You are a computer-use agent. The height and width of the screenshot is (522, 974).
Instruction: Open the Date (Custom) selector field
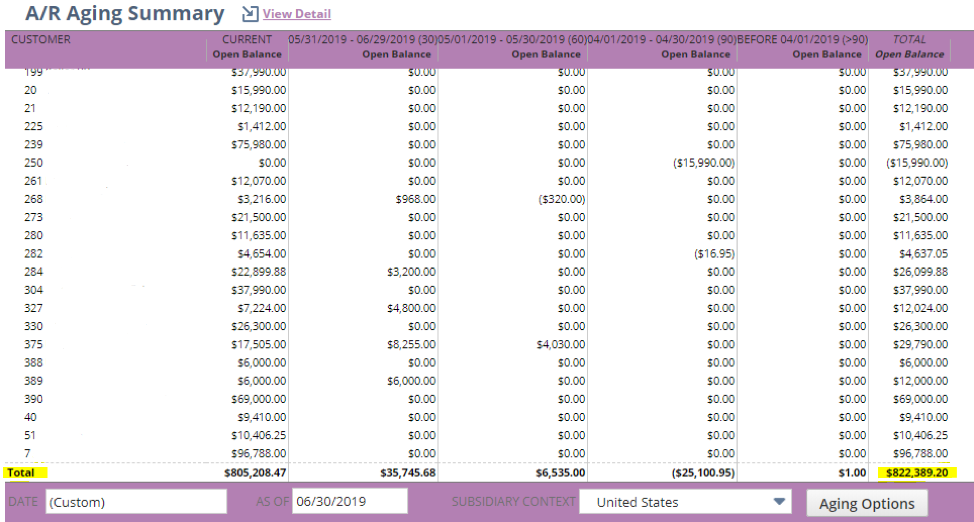136,502
